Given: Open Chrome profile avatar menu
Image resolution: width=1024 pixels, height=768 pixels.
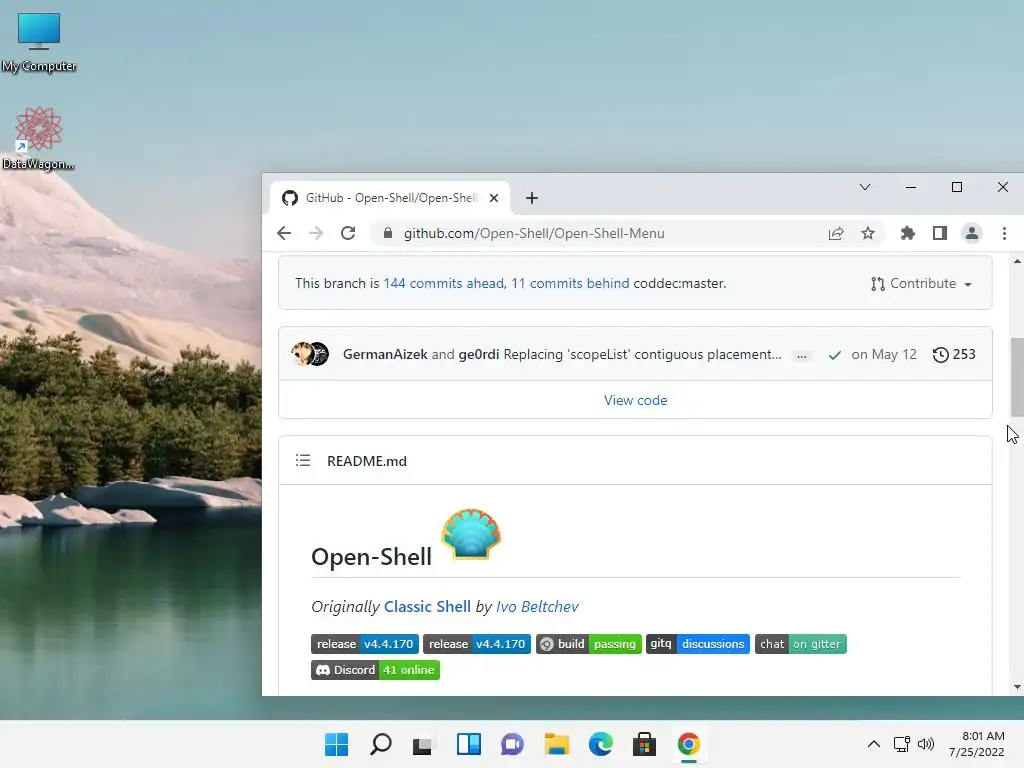Looking at the screenshot, I should point(972,233).
